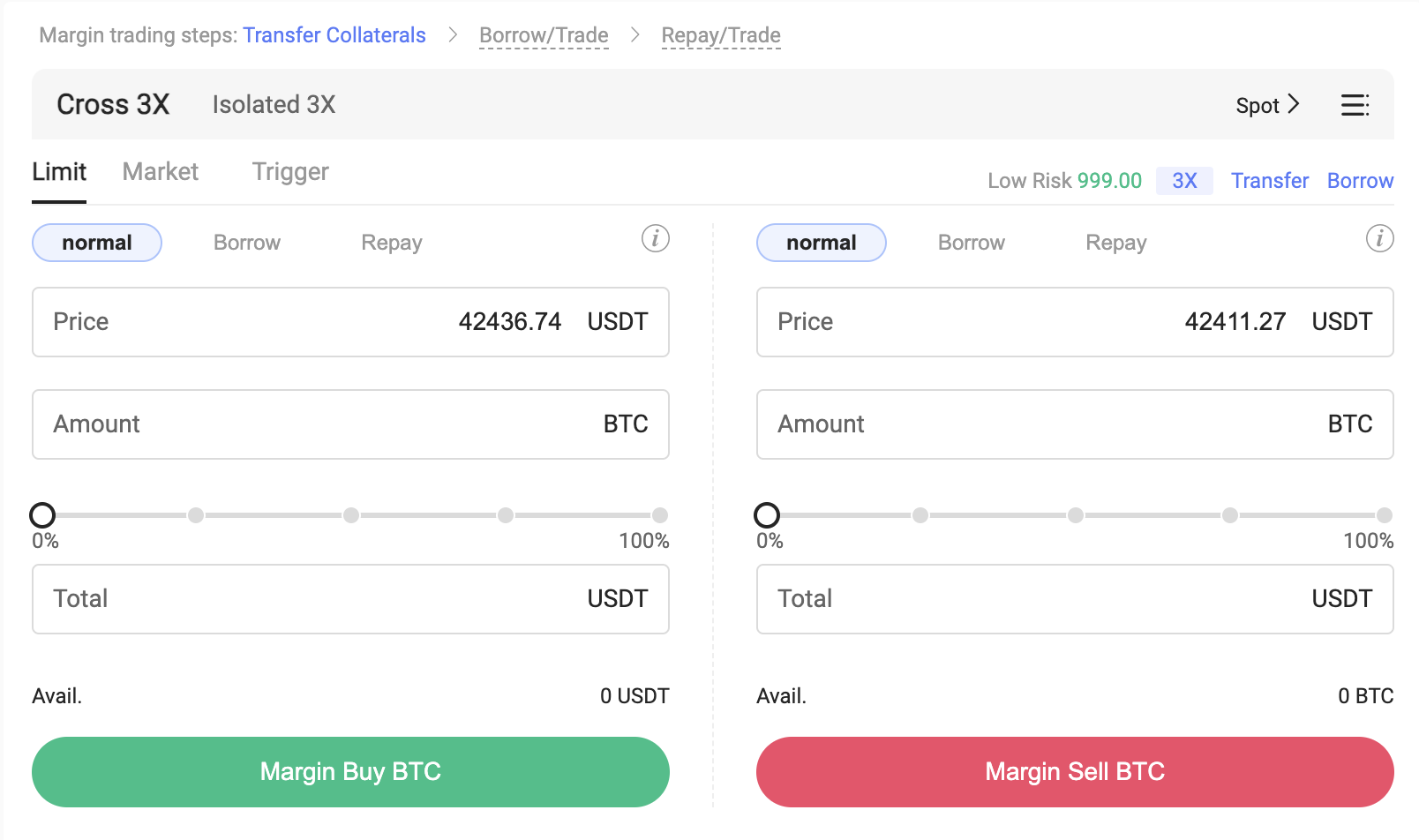Select normal mode in buy panel
The image size is (1419, 840).
coord(97,243)
